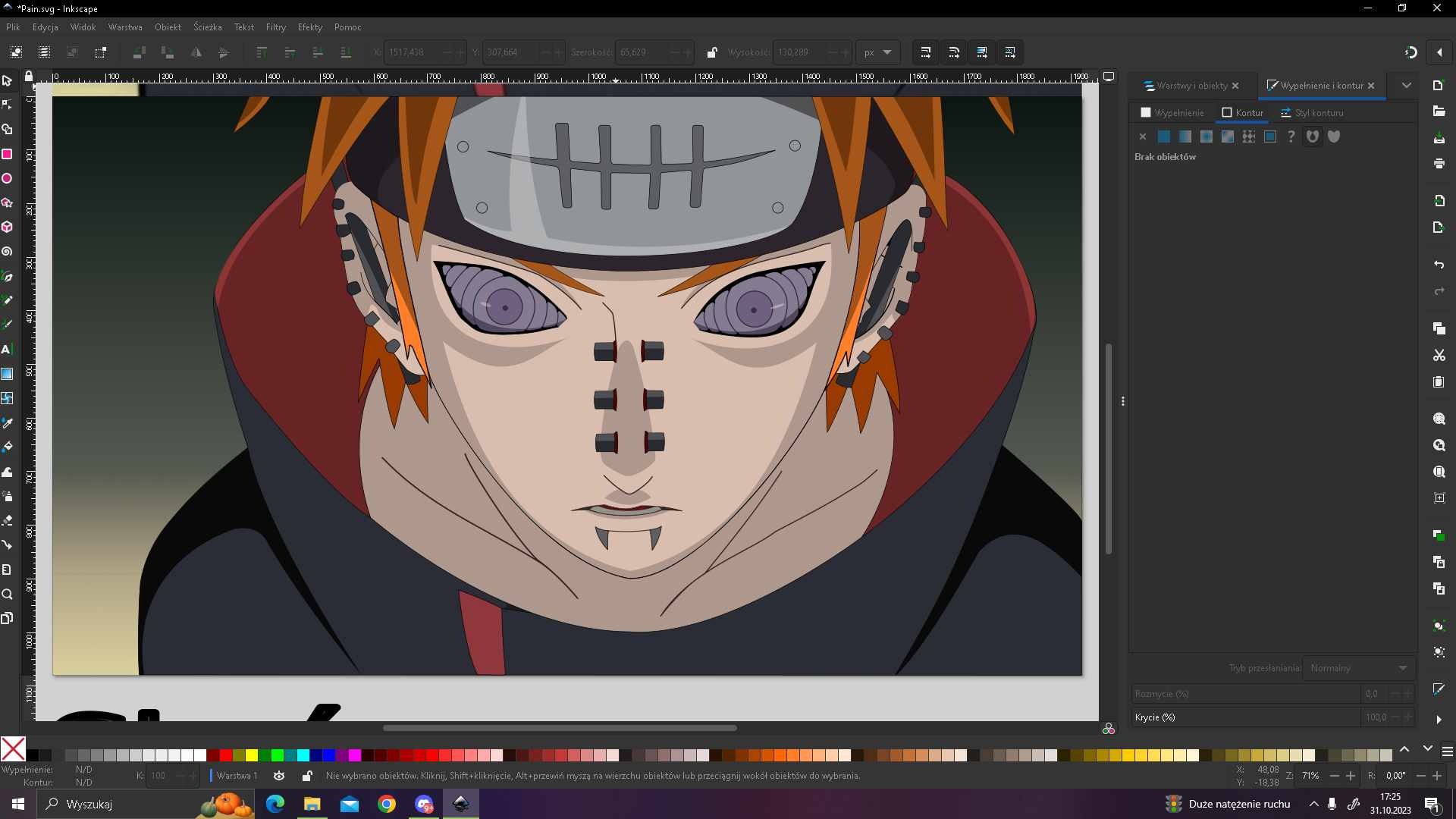This screenshot has height=819, width=1456.
Task: Toggle layer visibility eye icon
Action: coord(279,776)
